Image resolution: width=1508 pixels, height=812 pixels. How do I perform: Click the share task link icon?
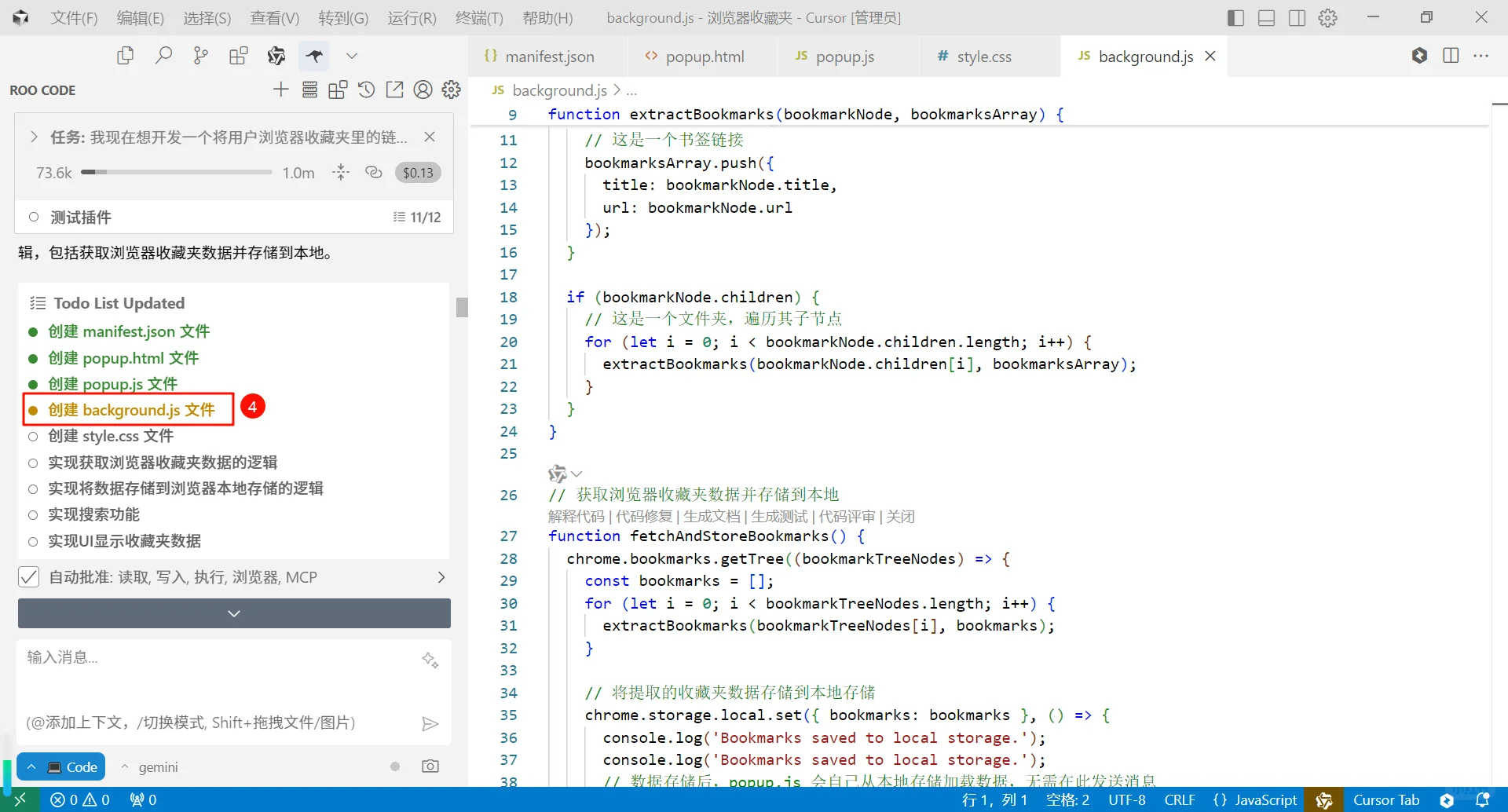pyautogui.click(x=374, y=173)
